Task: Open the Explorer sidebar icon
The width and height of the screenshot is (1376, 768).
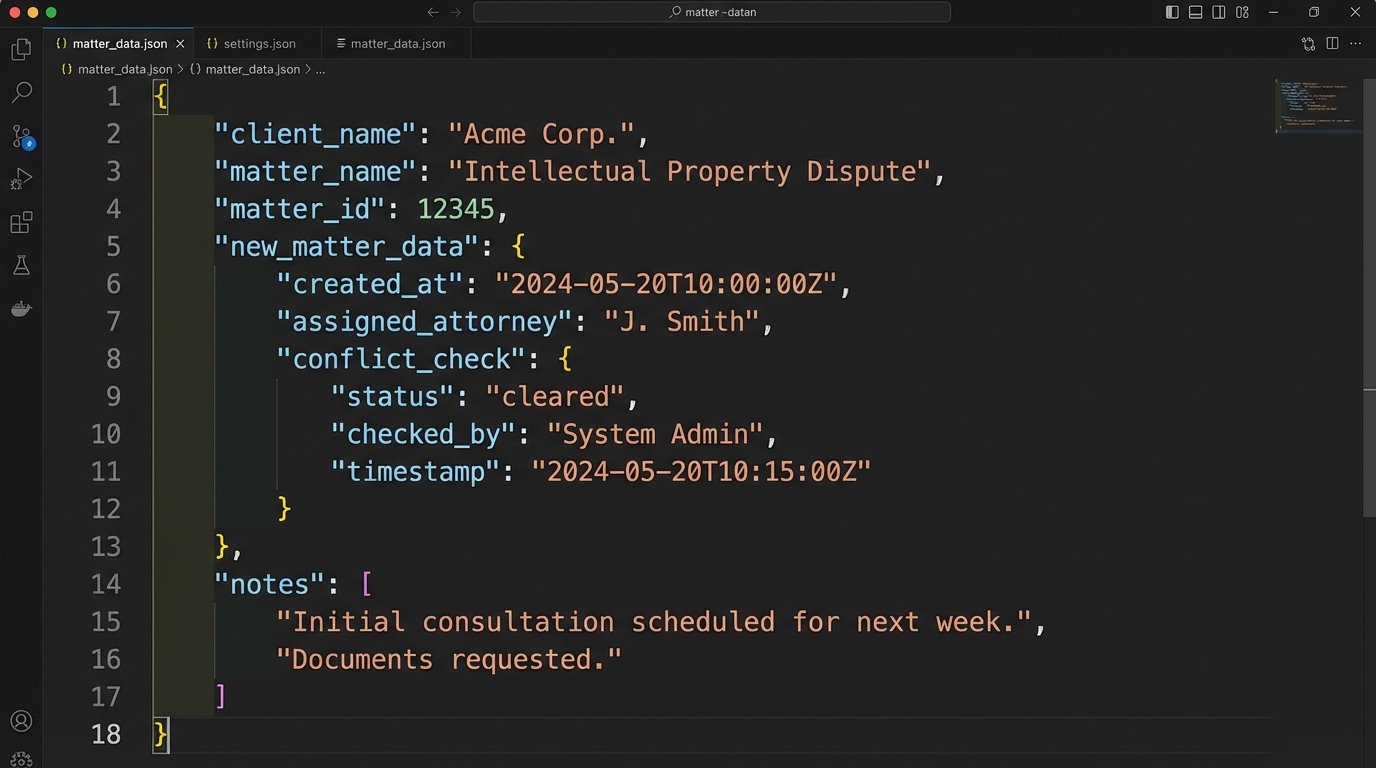Action: (21, 49)
